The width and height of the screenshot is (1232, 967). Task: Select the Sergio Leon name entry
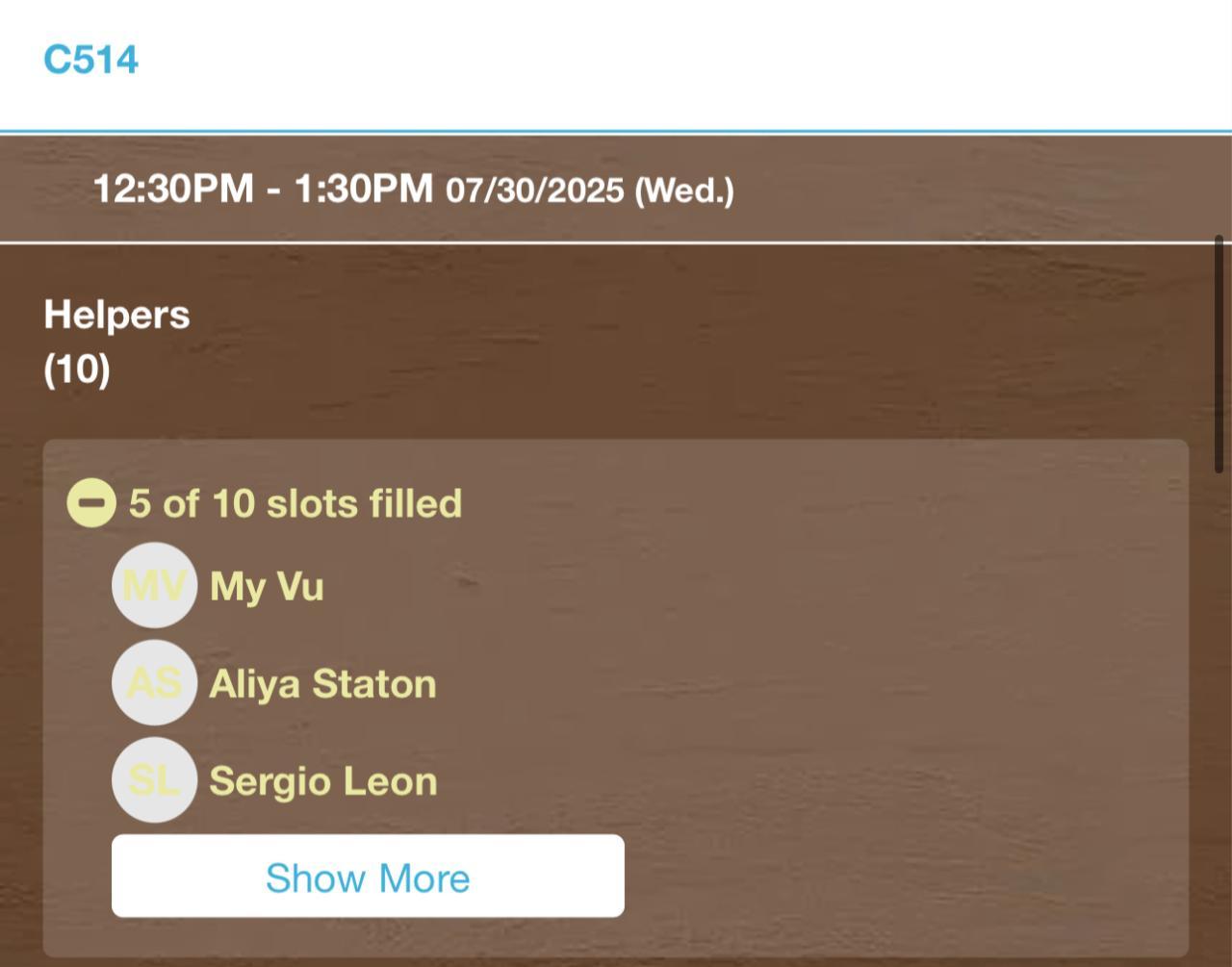(x=323, y=781)
